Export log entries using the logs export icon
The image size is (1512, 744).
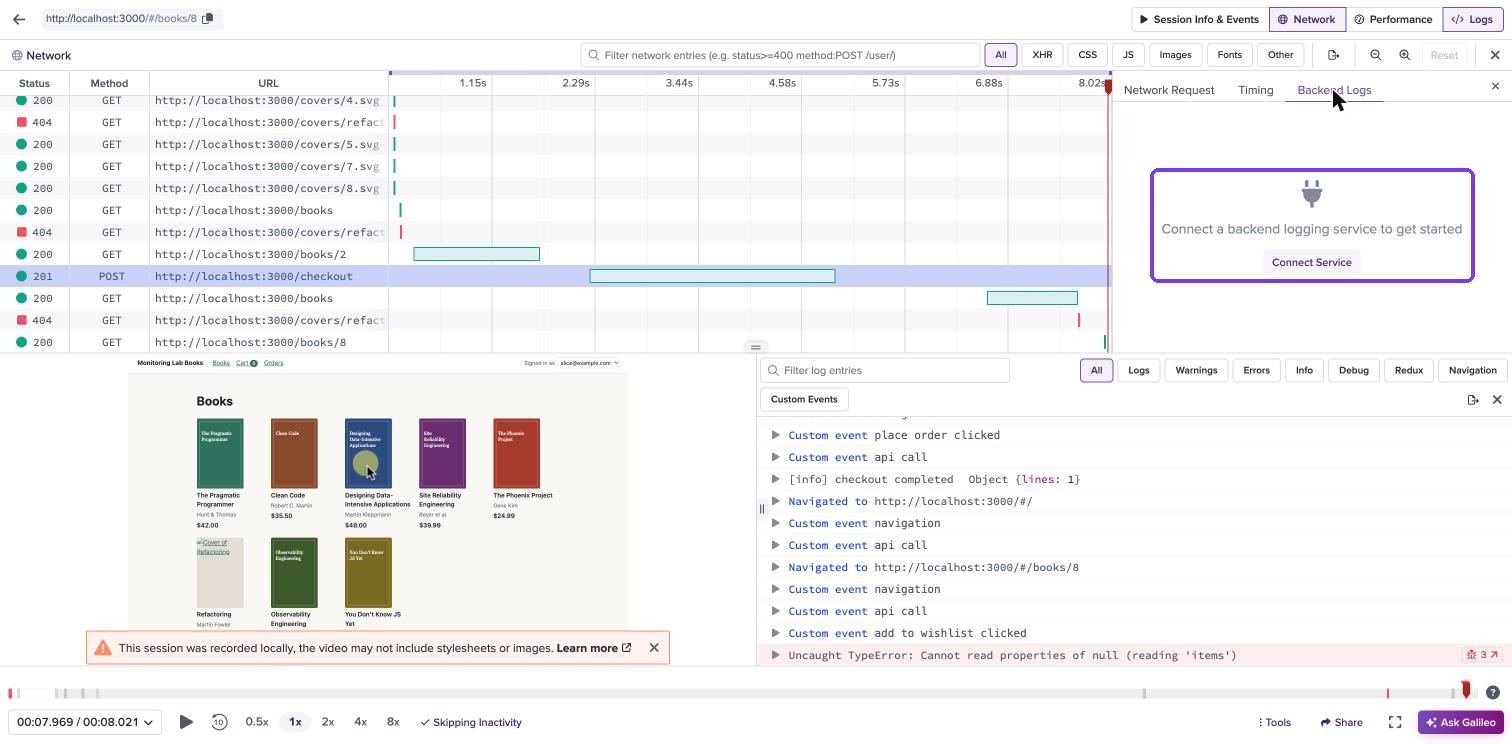1472,399
